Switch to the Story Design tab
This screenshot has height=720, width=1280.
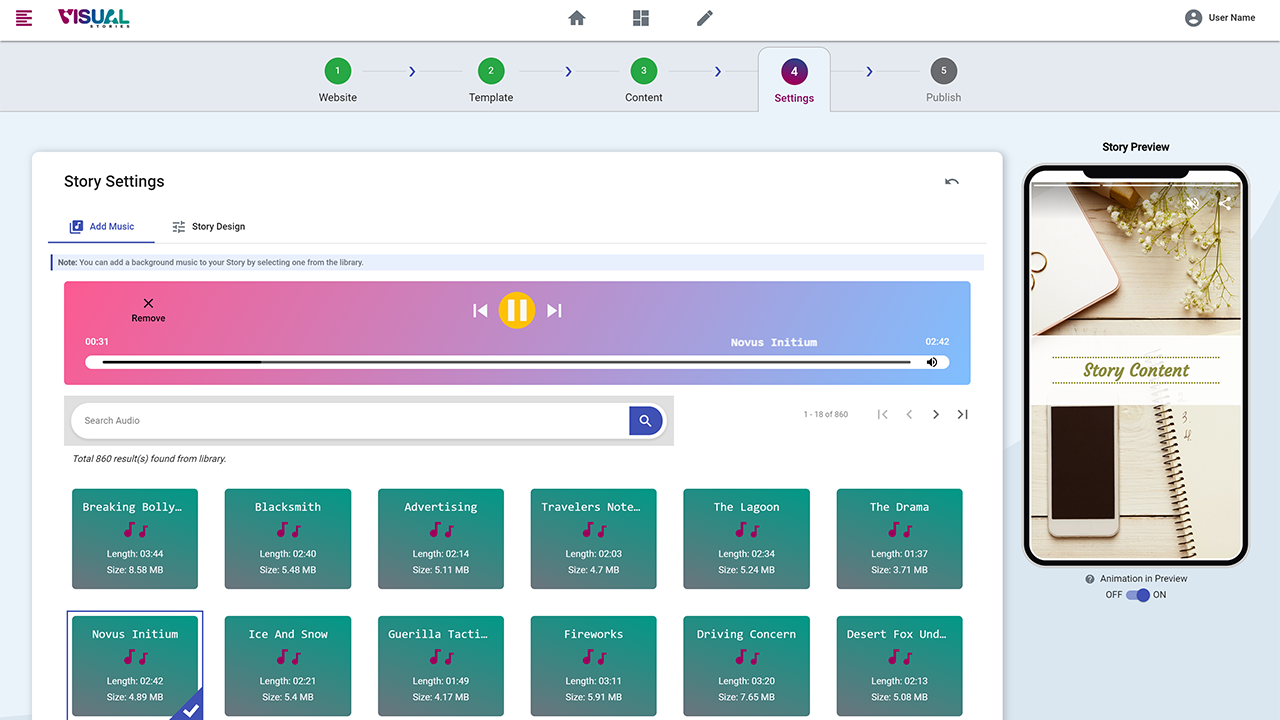point(208,227)
